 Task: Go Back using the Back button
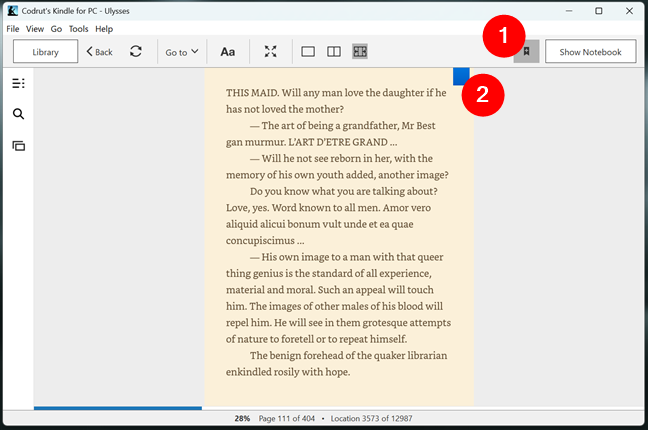99,52
